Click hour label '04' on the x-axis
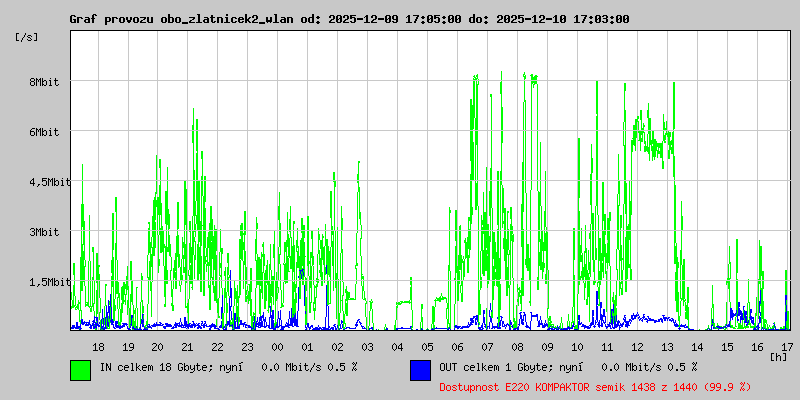Screen dimensions: 800x400 397,347
